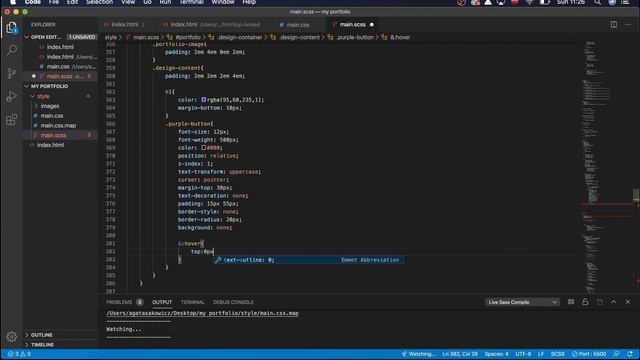
Task: Open the rgba color swatch on line 363
Action: click(204, 100)
